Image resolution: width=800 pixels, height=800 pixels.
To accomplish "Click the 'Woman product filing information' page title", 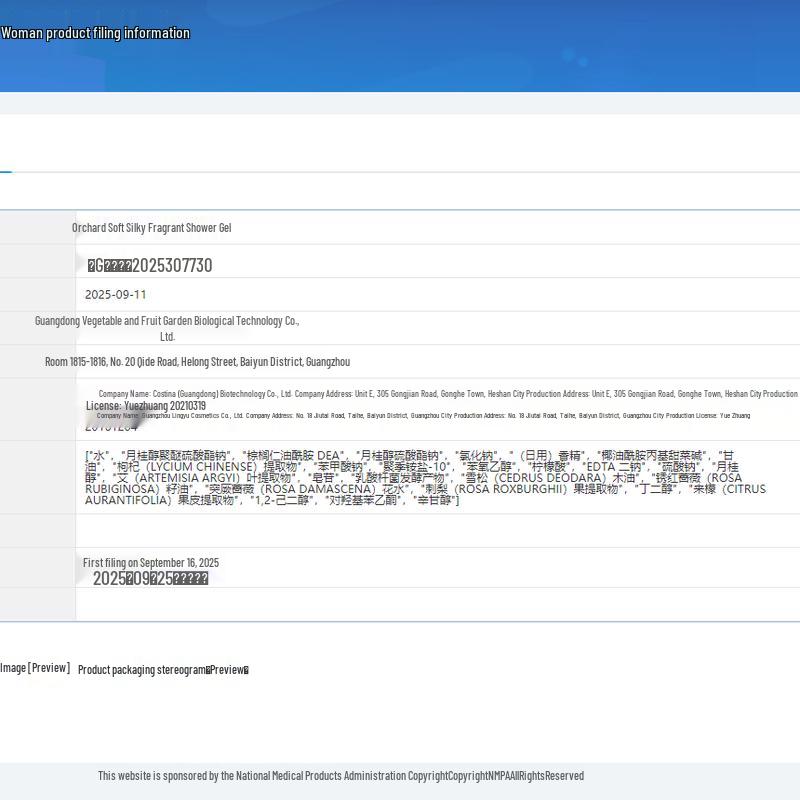I will click(x=95, y=33).
